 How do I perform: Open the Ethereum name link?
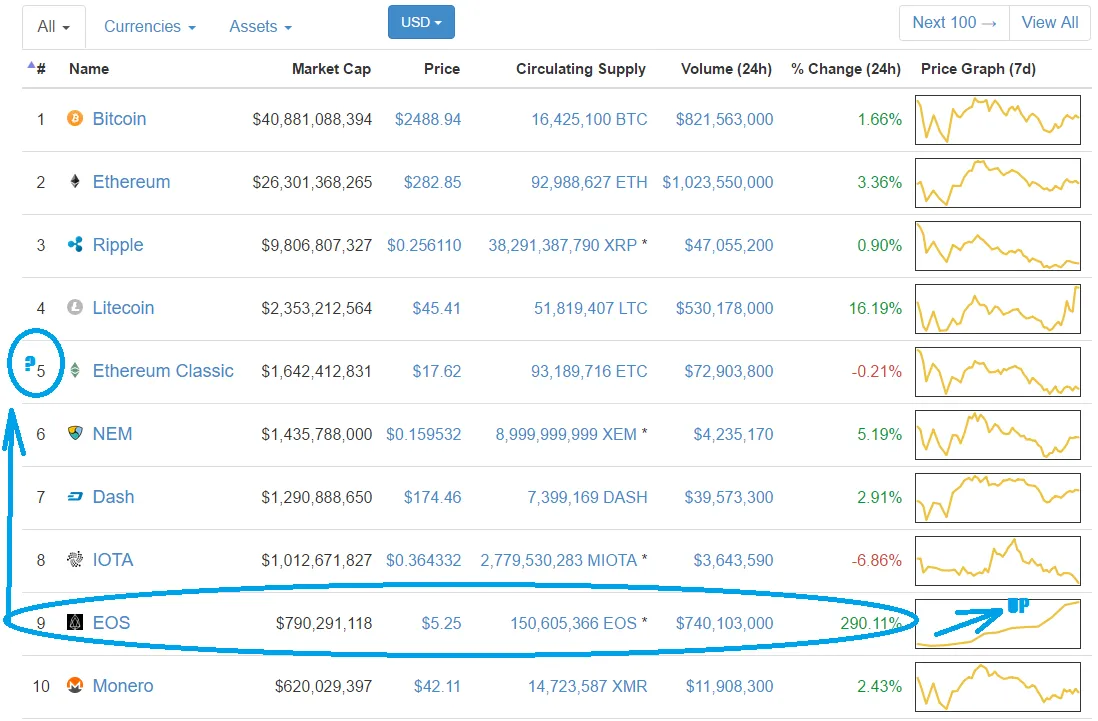[131, 181]
